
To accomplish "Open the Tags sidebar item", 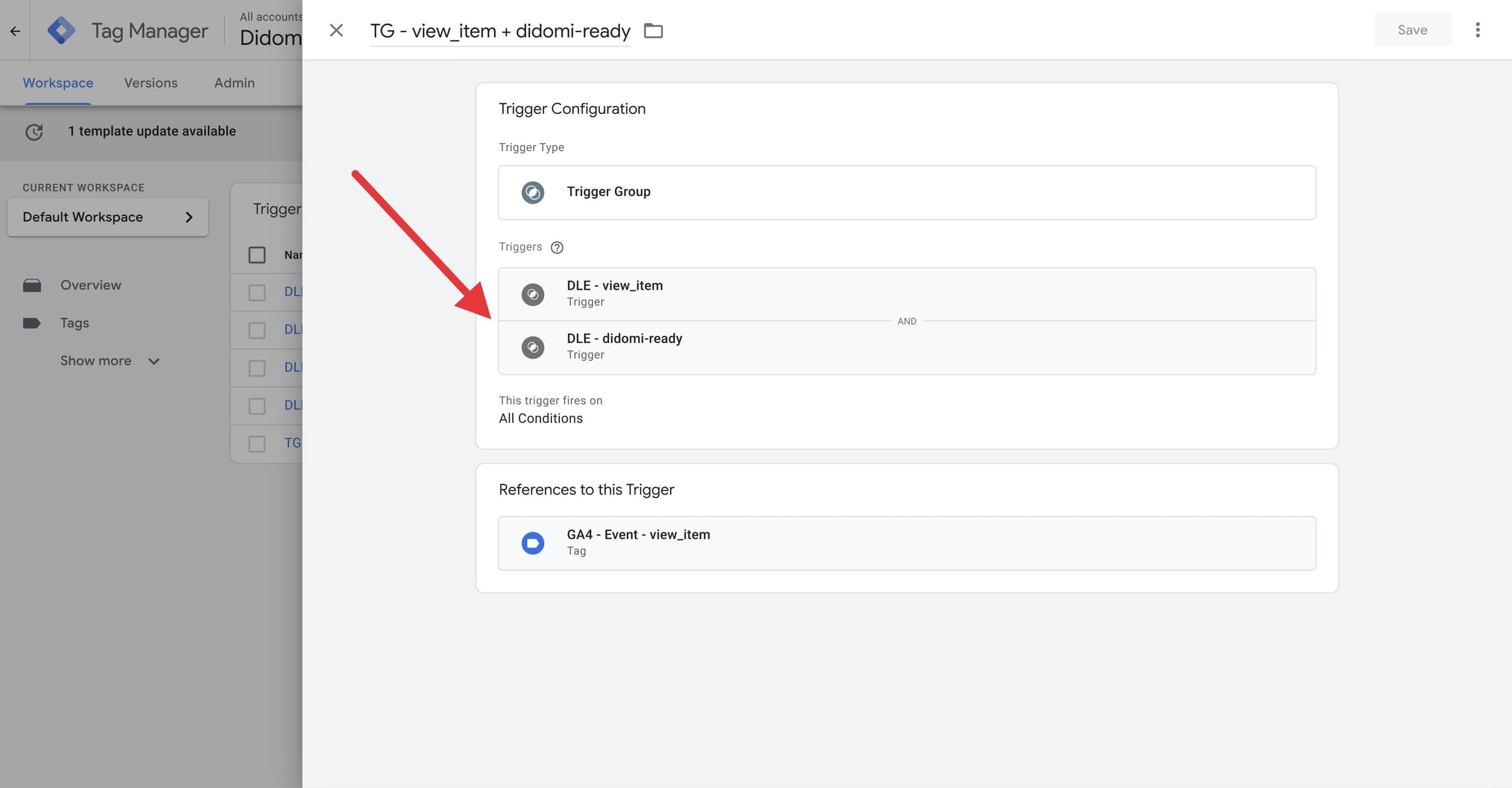I will point(74,323).
